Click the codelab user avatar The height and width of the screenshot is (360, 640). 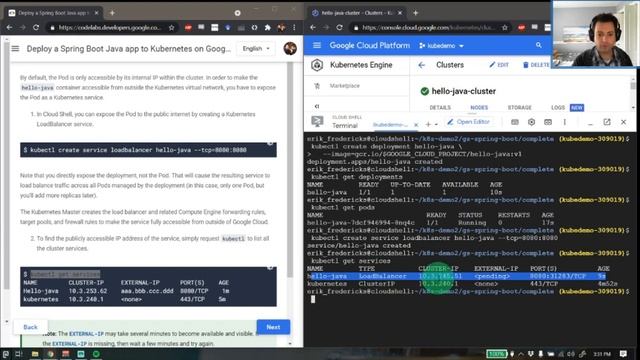(x=290, y=49)
